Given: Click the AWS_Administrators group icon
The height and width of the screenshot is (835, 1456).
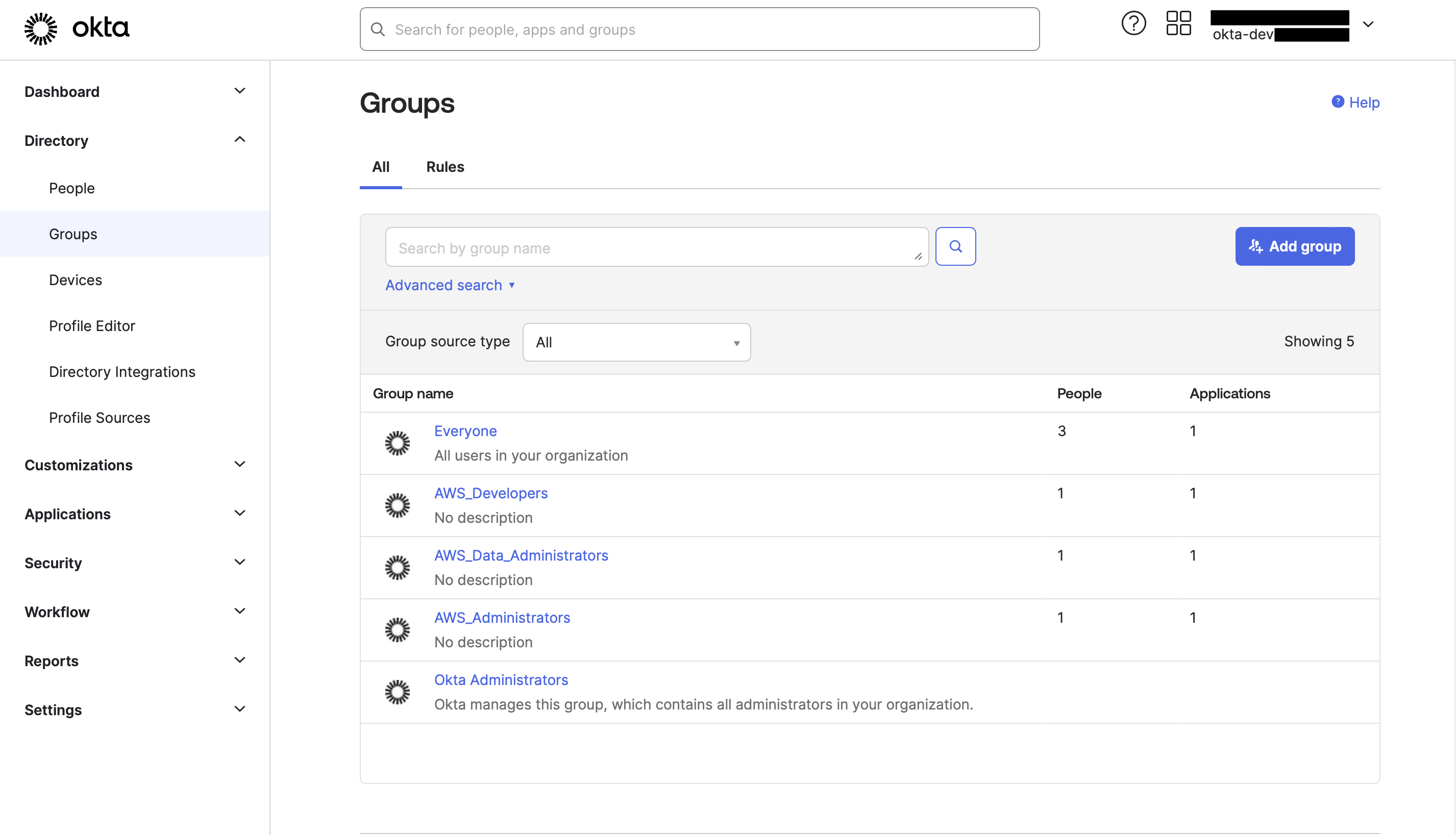Looking at the screenshot, I should click(398, 630).
